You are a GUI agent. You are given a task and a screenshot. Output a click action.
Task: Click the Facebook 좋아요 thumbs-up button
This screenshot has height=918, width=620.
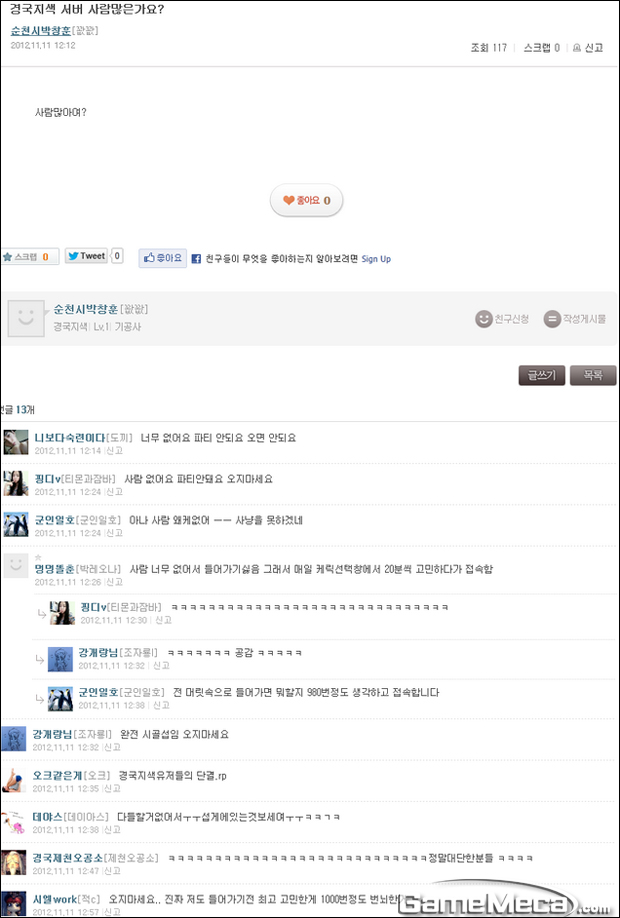pyautogui.click(x=163, y=258)
